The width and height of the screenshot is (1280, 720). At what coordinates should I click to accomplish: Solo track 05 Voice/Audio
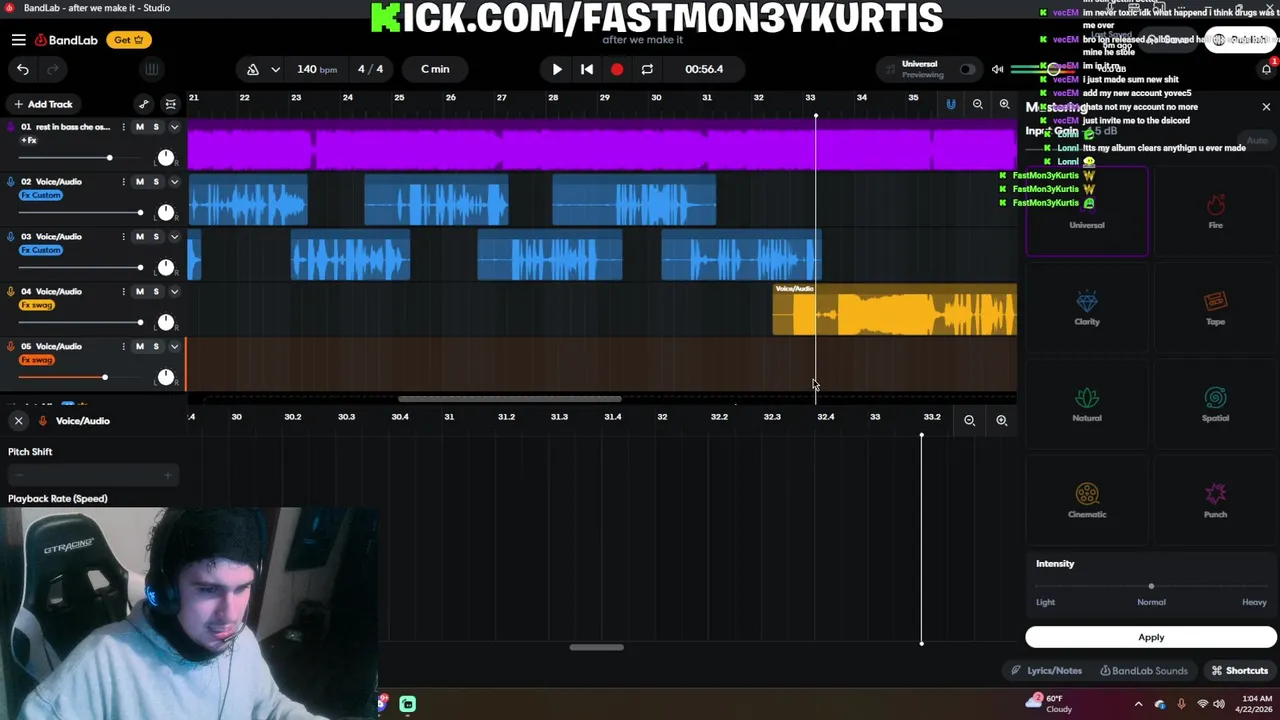(x=156, y=346)
